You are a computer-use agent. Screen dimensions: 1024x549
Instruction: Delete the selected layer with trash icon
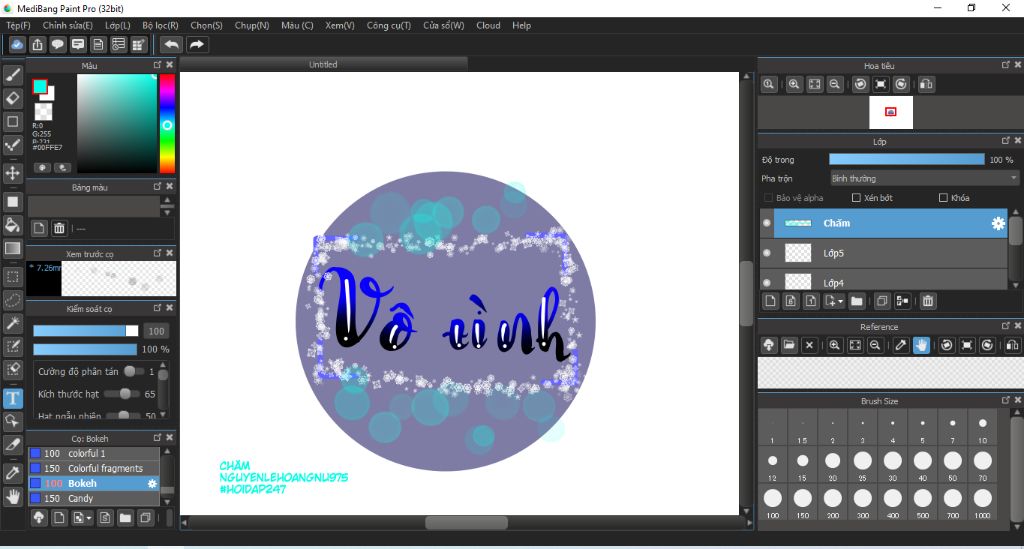pyautogui.click(x=927, y=301)
